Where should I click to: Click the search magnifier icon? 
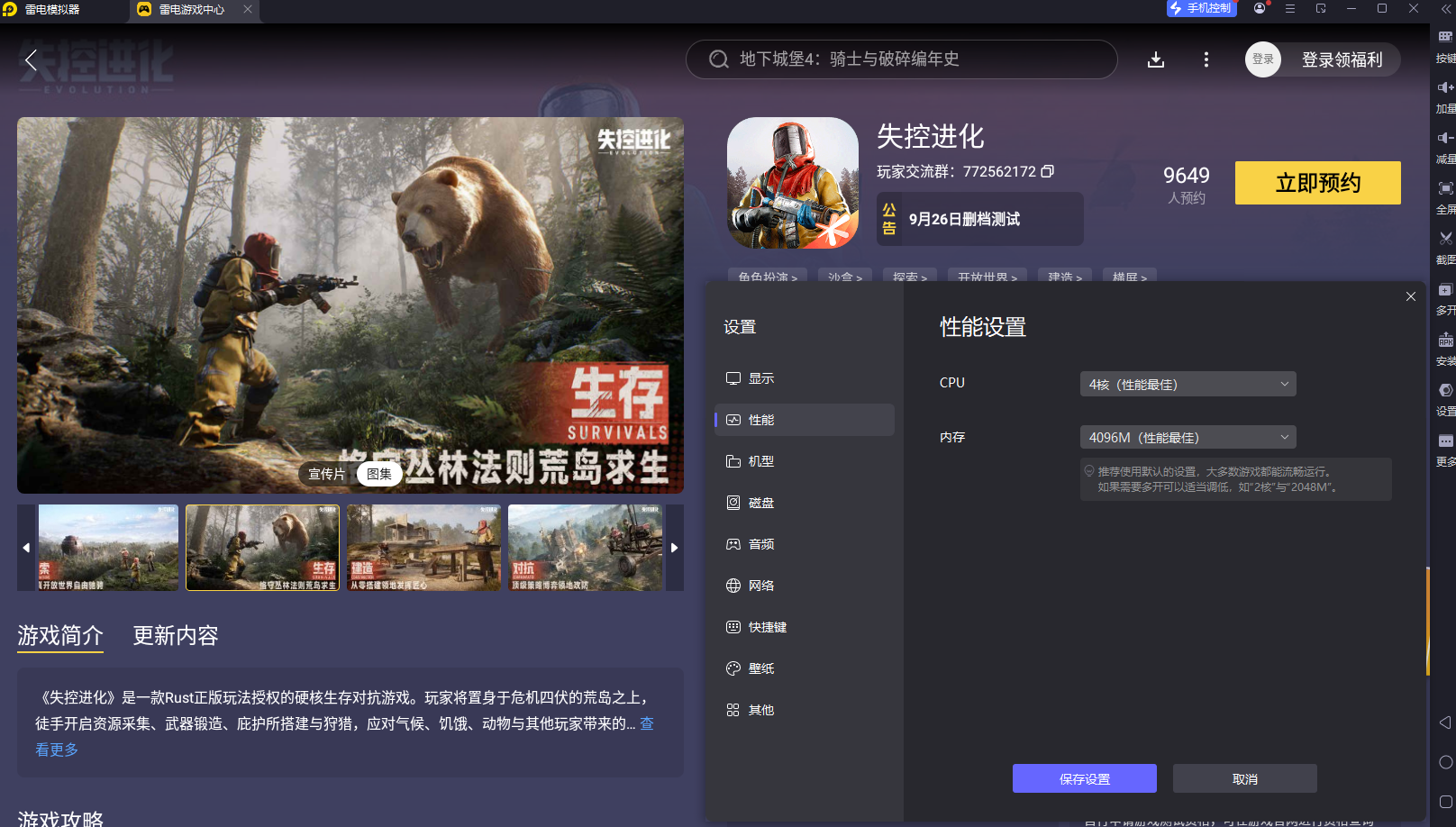click(718, 59)
